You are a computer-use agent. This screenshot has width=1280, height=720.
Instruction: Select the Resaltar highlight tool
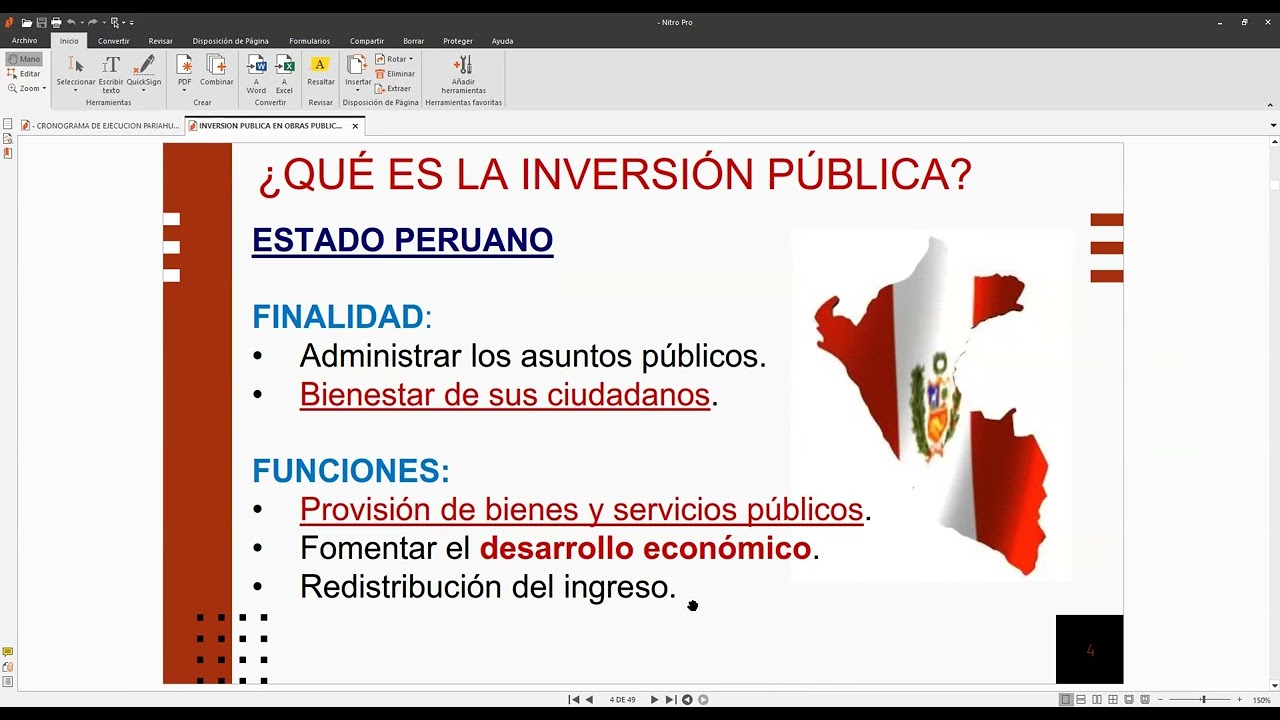pyautogui.click(x=321, y=70)
